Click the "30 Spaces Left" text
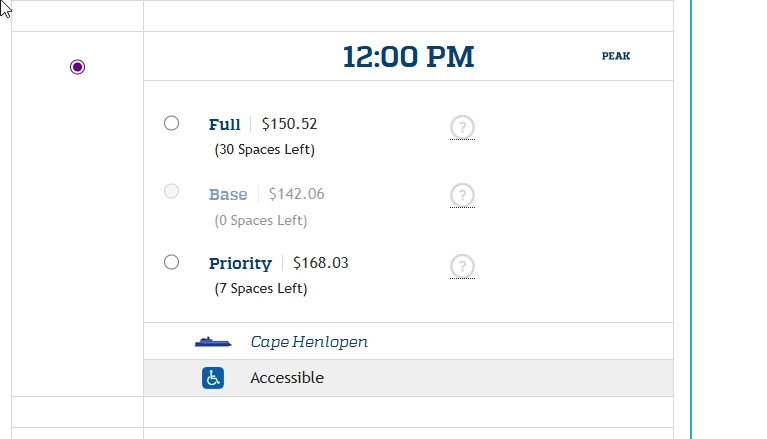The image size is (767, 439). point(265,150)
